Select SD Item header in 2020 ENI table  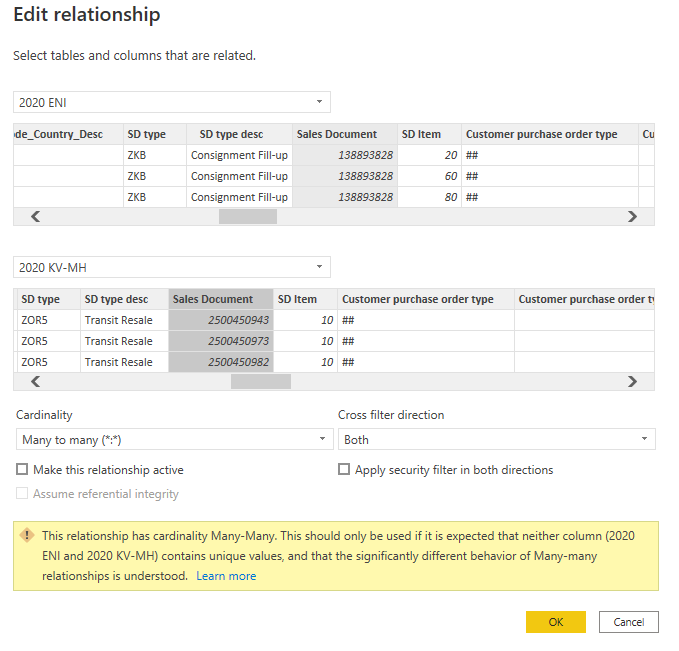pos(429,134)
